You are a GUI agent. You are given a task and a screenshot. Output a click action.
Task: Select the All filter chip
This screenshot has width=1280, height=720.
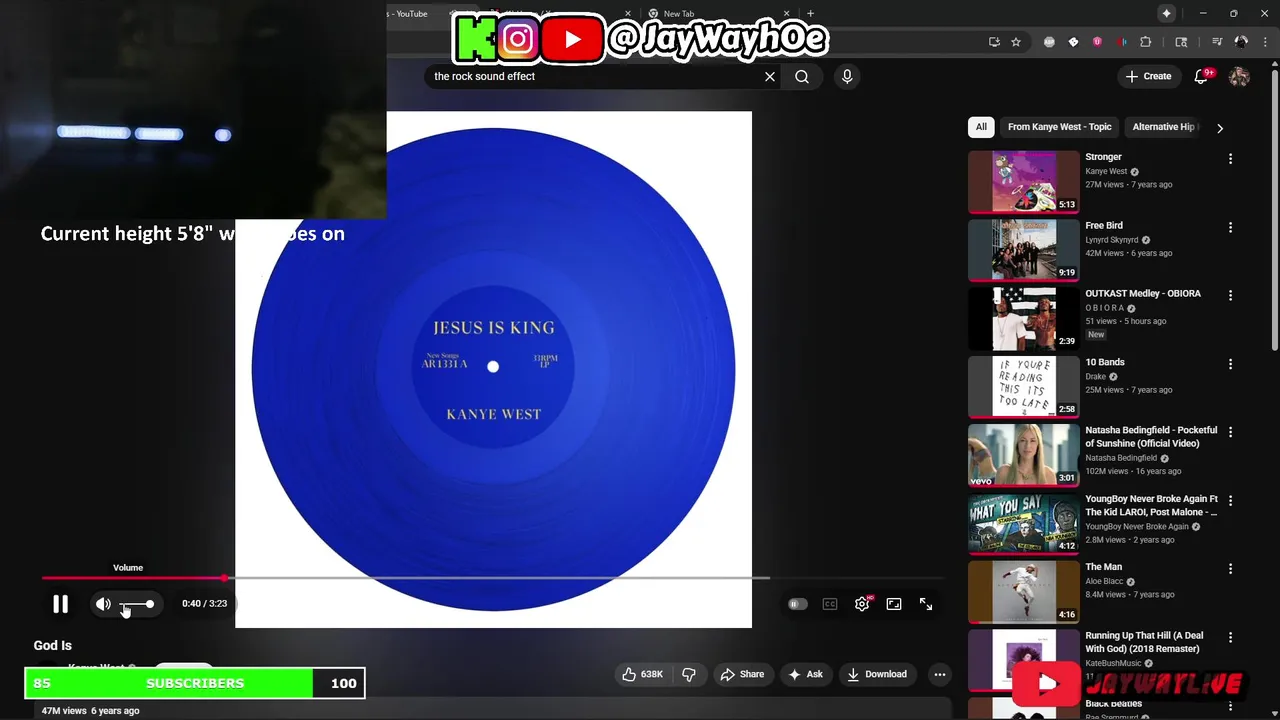coord(981,127)
